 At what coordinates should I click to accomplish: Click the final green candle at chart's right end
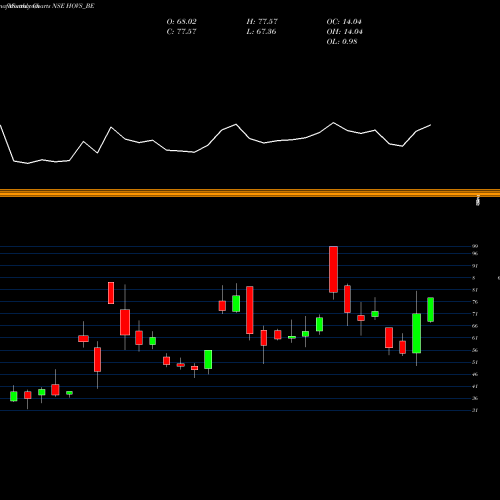point(430,309)
